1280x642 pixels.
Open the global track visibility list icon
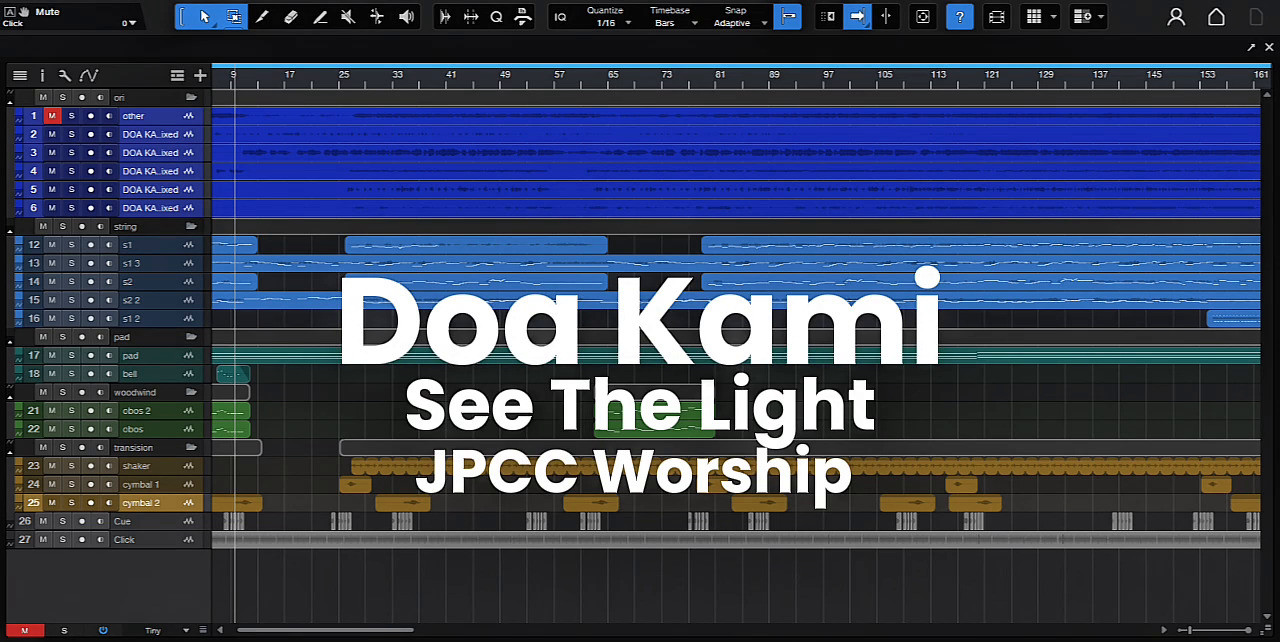tap(177, 75)
